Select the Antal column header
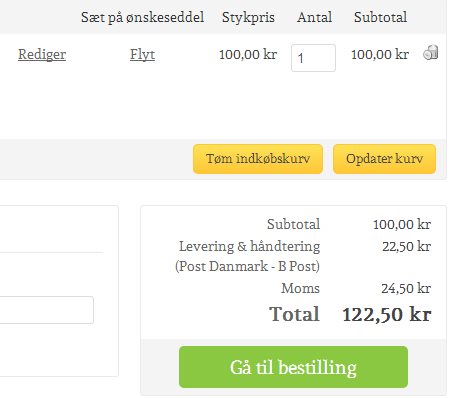 point(314,17)
